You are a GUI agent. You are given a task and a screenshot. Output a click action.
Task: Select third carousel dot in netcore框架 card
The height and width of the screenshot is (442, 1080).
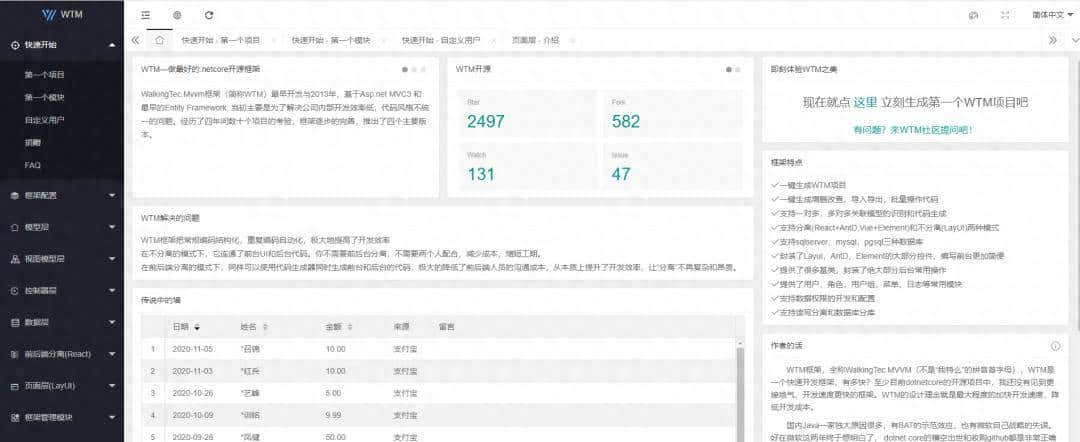(x=424, y=70)
